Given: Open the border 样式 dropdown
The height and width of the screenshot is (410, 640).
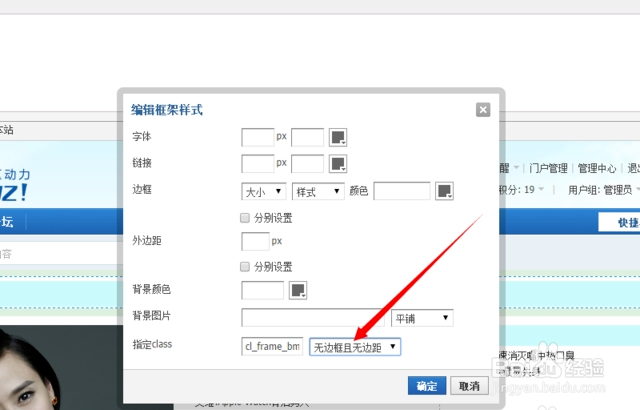Looking at the screenshot, I should tap(318, 191).
